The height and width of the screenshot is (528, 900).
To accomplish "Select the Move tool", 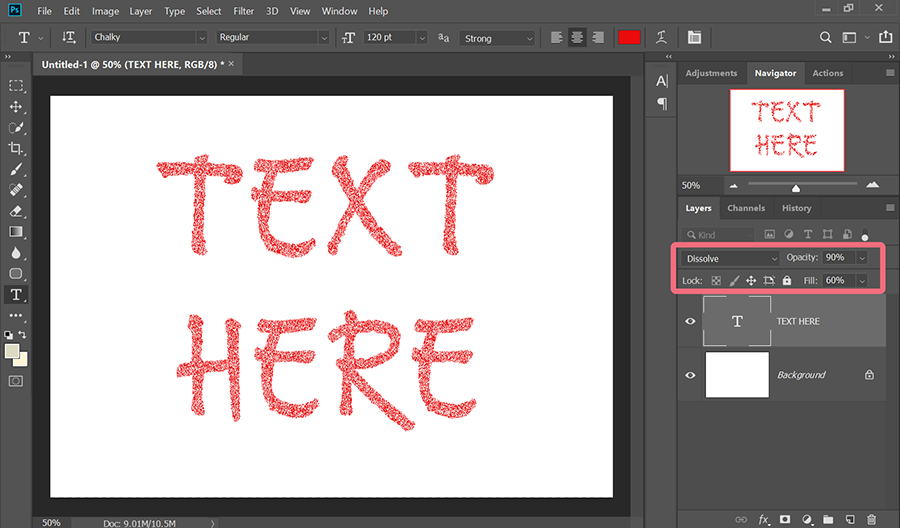I will pos(16,107).
